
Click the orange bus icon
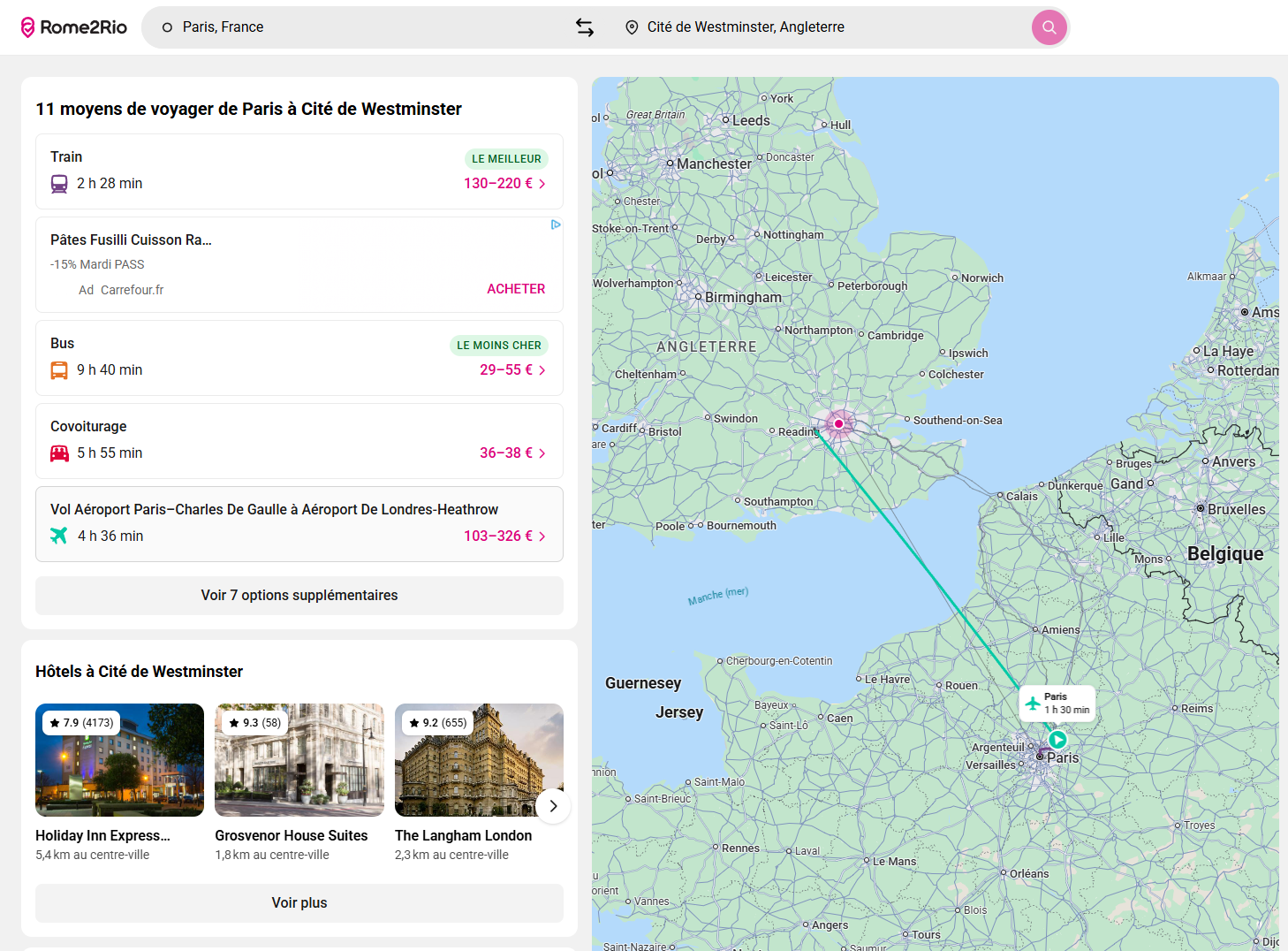(x=59, y=370)
